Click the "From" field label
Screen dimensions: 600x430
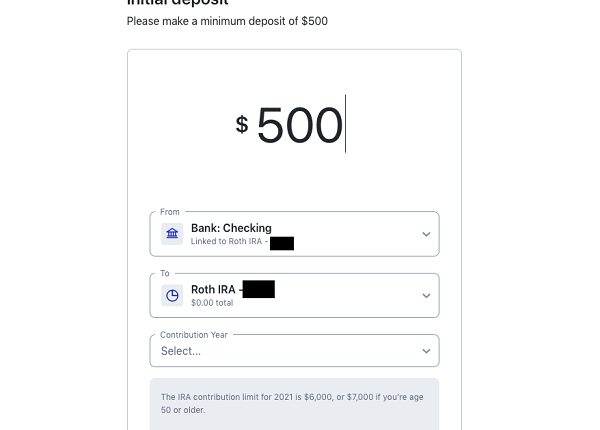tap(170, 212)
